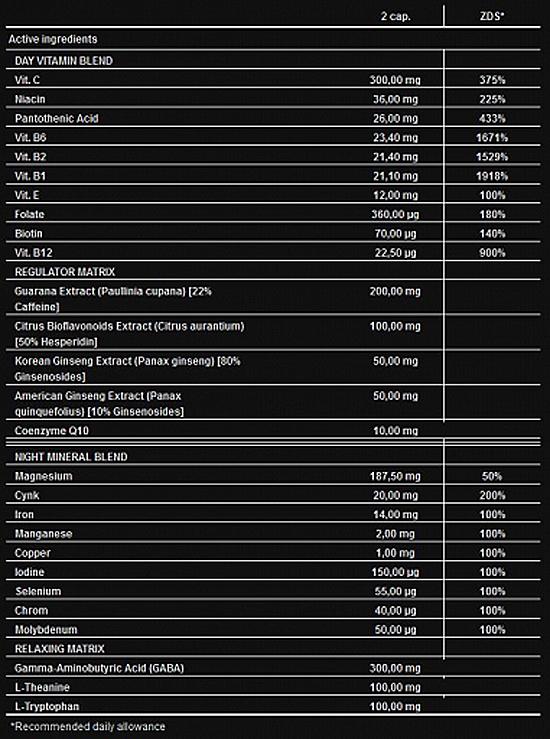
Task: Select the REGULATOR MATRIX section heading
Action: pos(65,272)
